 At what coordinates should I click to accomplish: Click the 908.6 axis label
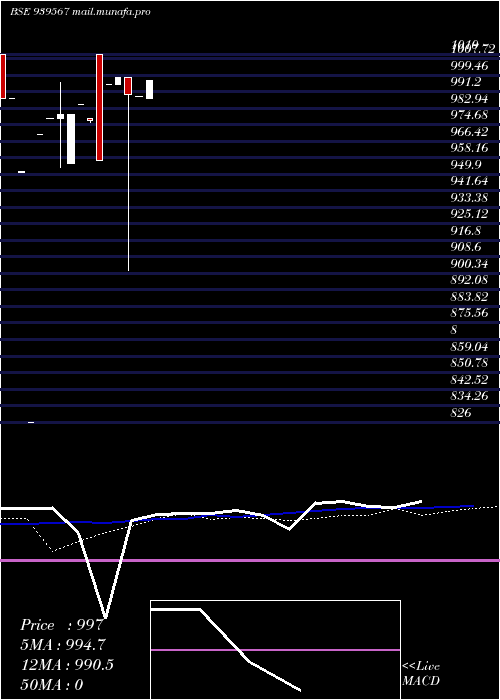(x=466, y=247)
